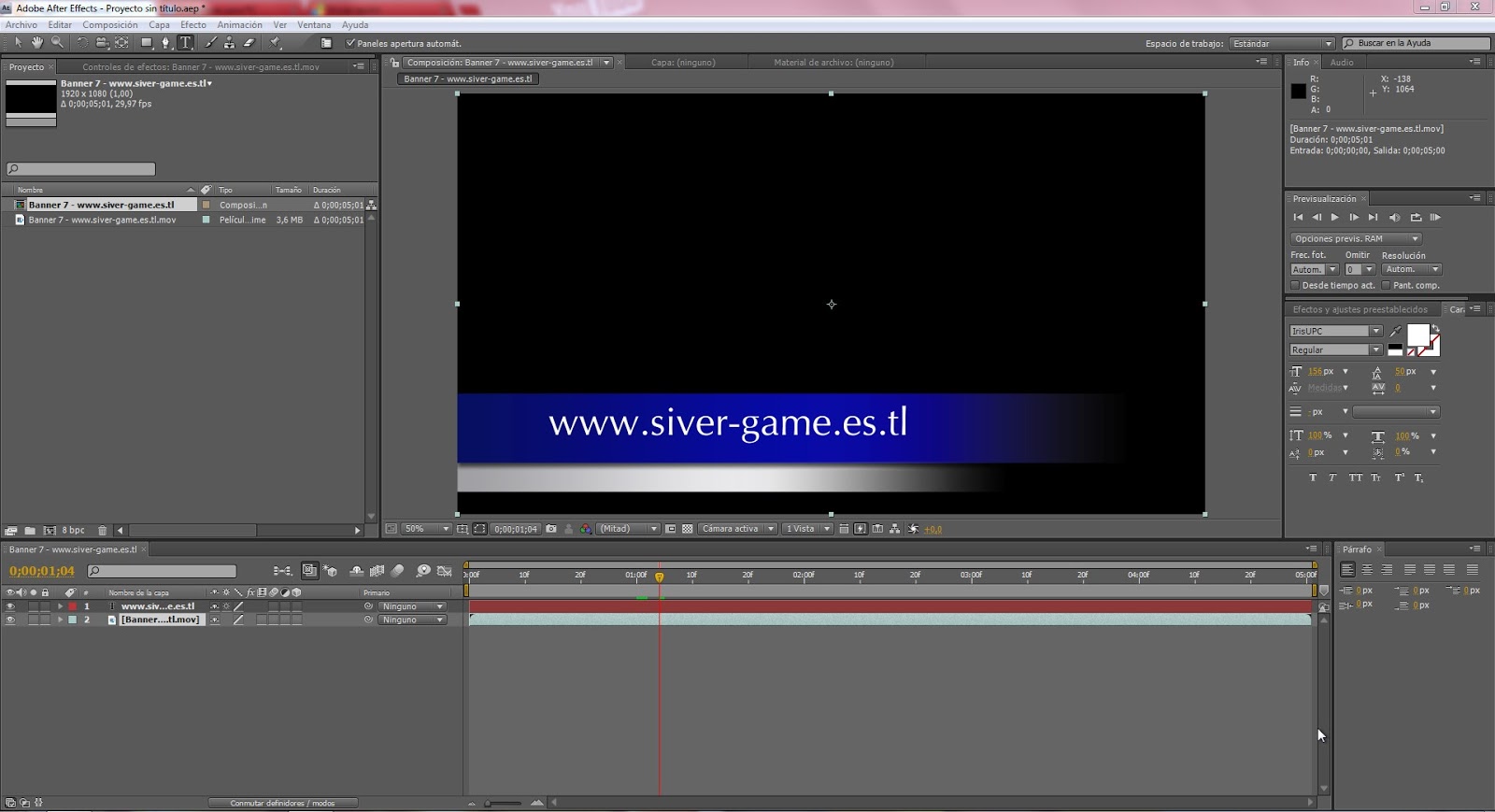Select the Eraser tool
Viewport: 1495px width, 812px height.
pos(249,43)
